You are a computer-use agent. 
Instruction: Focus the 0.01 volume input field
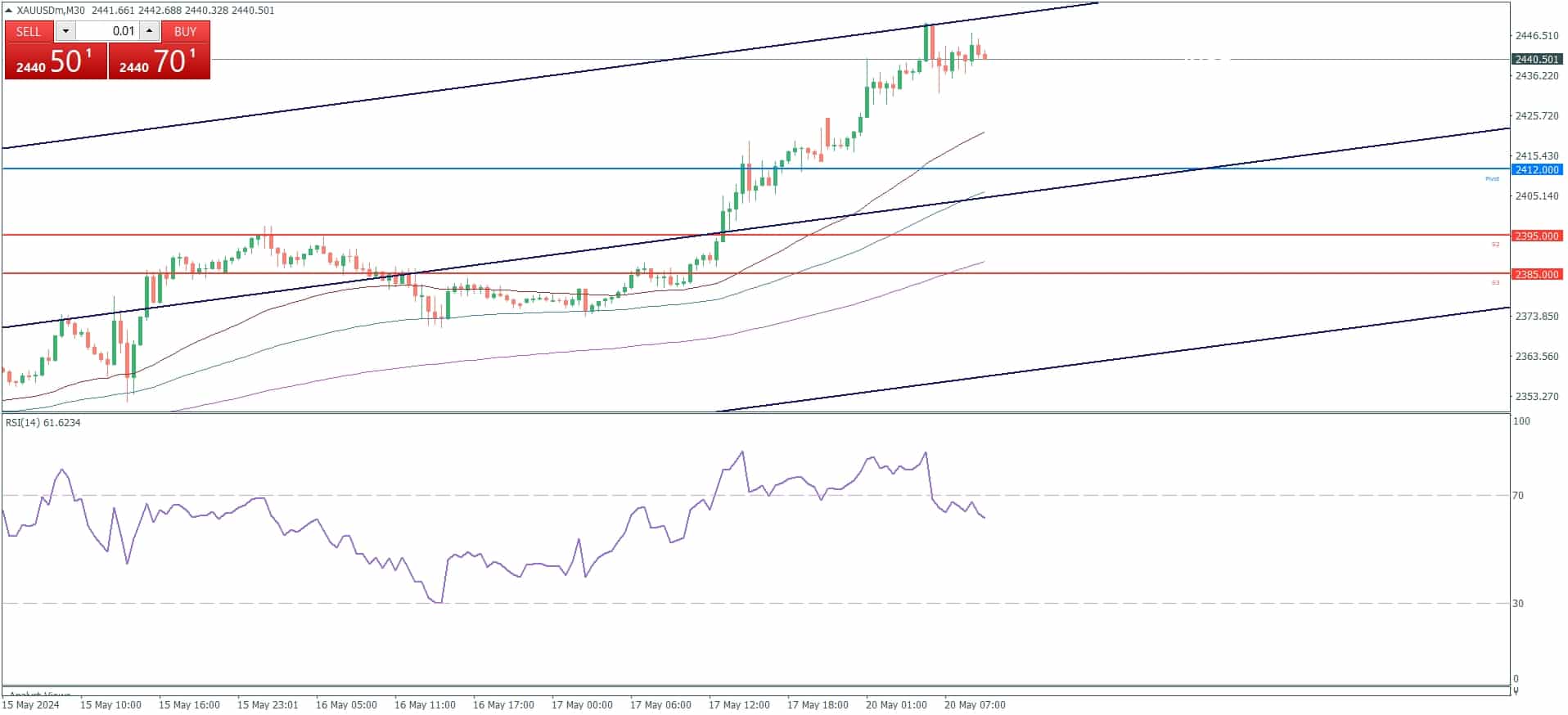pyautogui.click(x=107, y=31)
